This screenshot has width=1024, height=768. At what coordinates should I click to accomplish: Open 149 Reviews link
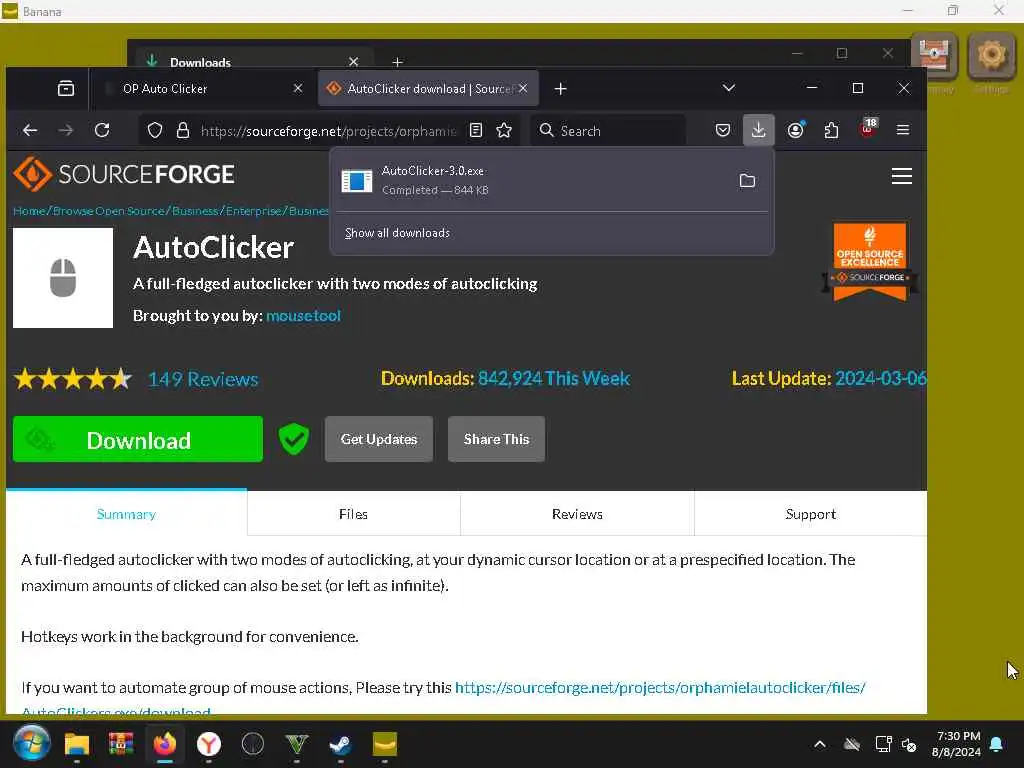point(203,379)
